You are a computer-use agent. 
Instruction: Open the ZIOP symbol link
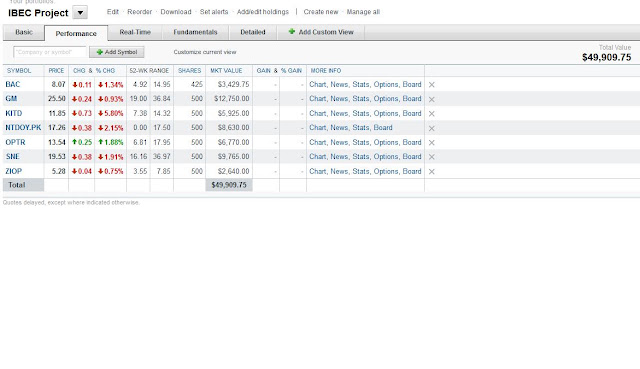point(13,171)
